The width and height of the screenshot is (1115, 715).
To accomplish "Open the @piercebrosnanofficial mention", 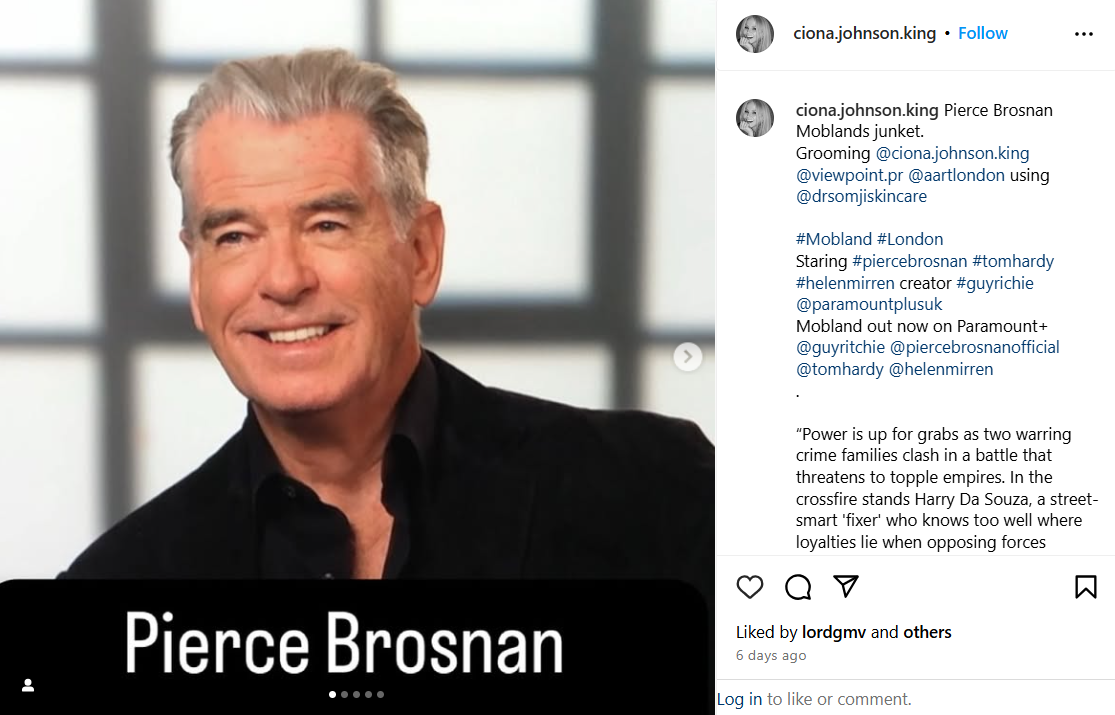I will coord(974,347).
